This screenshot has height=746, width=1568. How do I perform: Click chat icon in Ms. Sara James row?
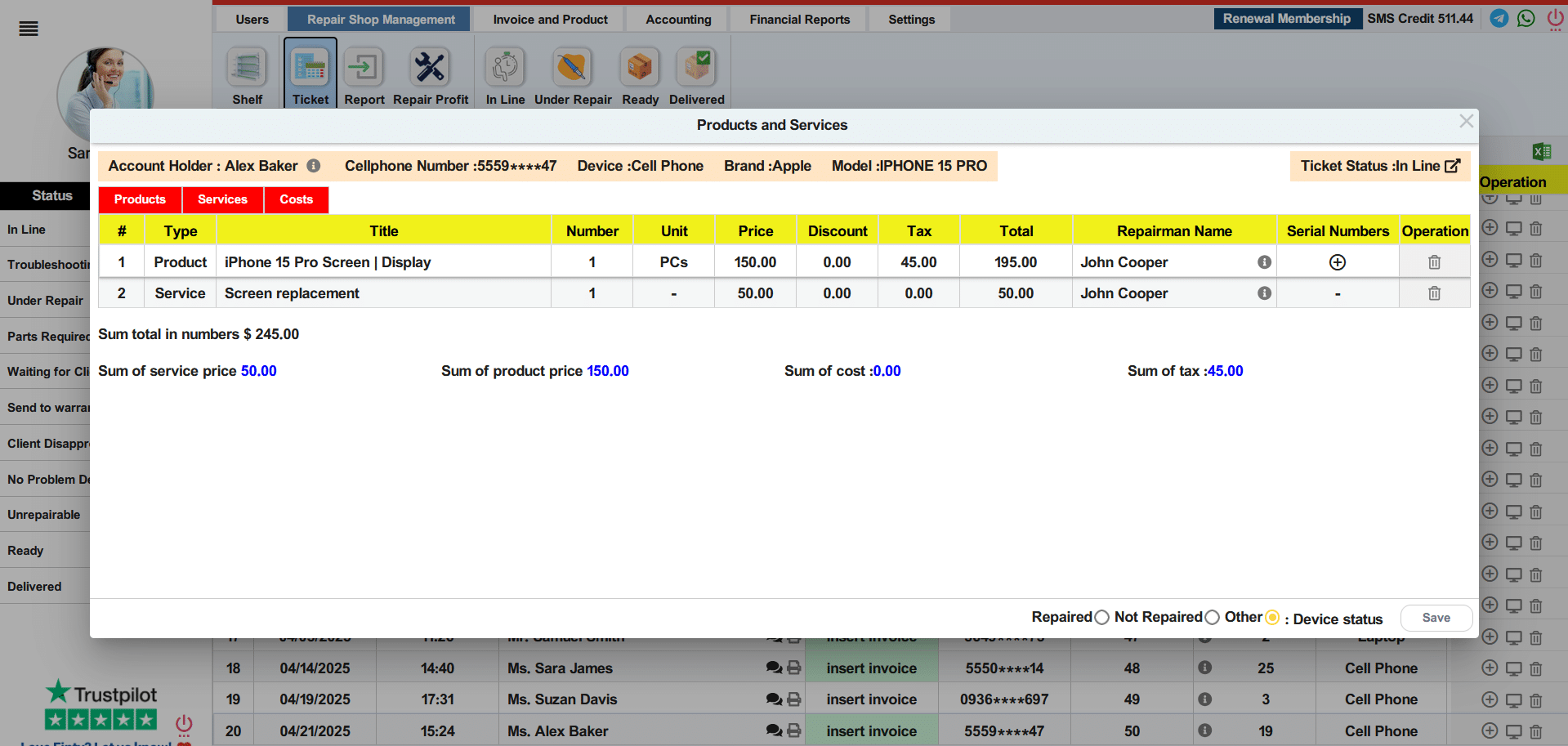click(x=774, y=668)
